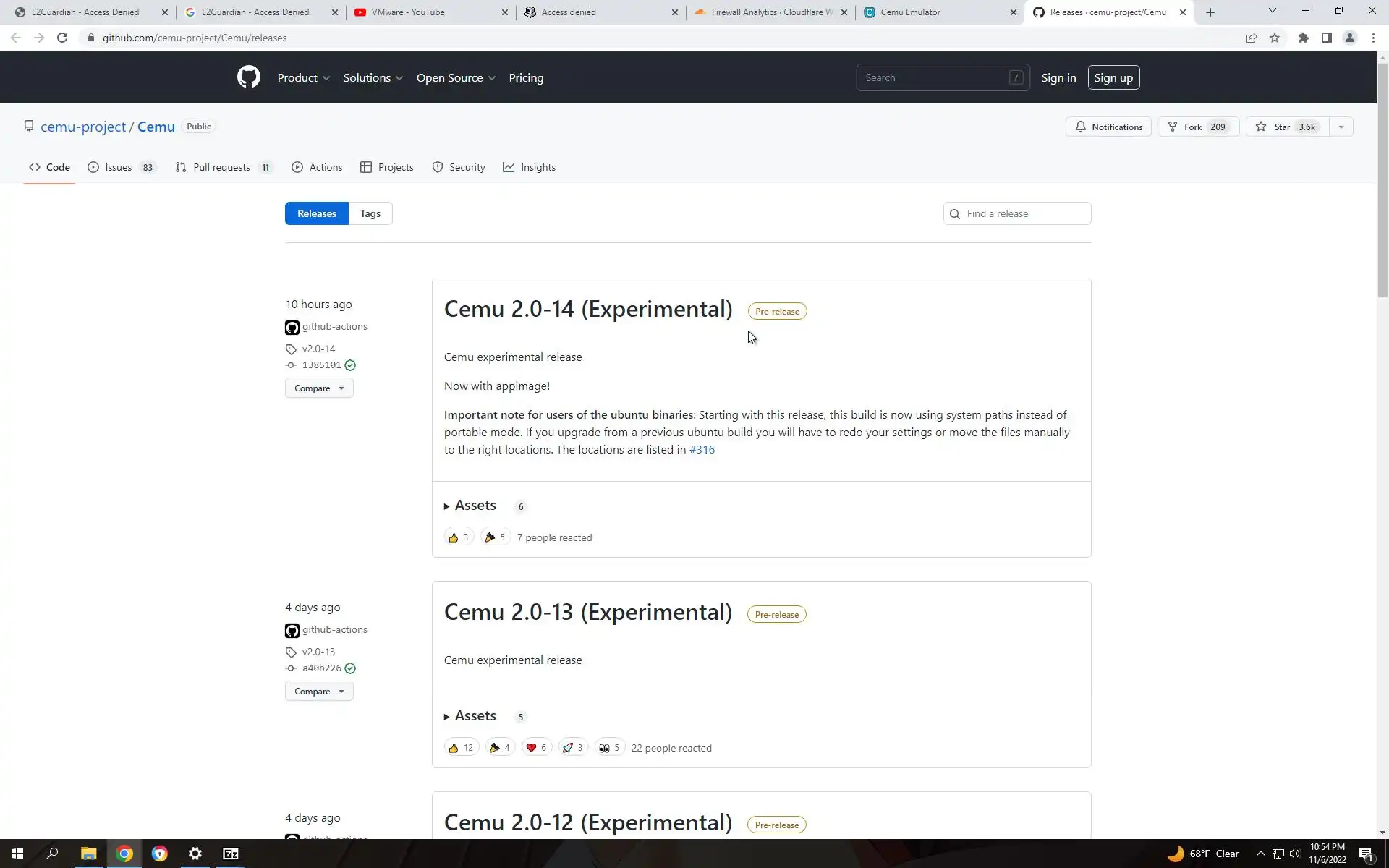Bookmark page with Chrome star icon
Viewport: 1389px width, 868px height.
[1275, 38]
